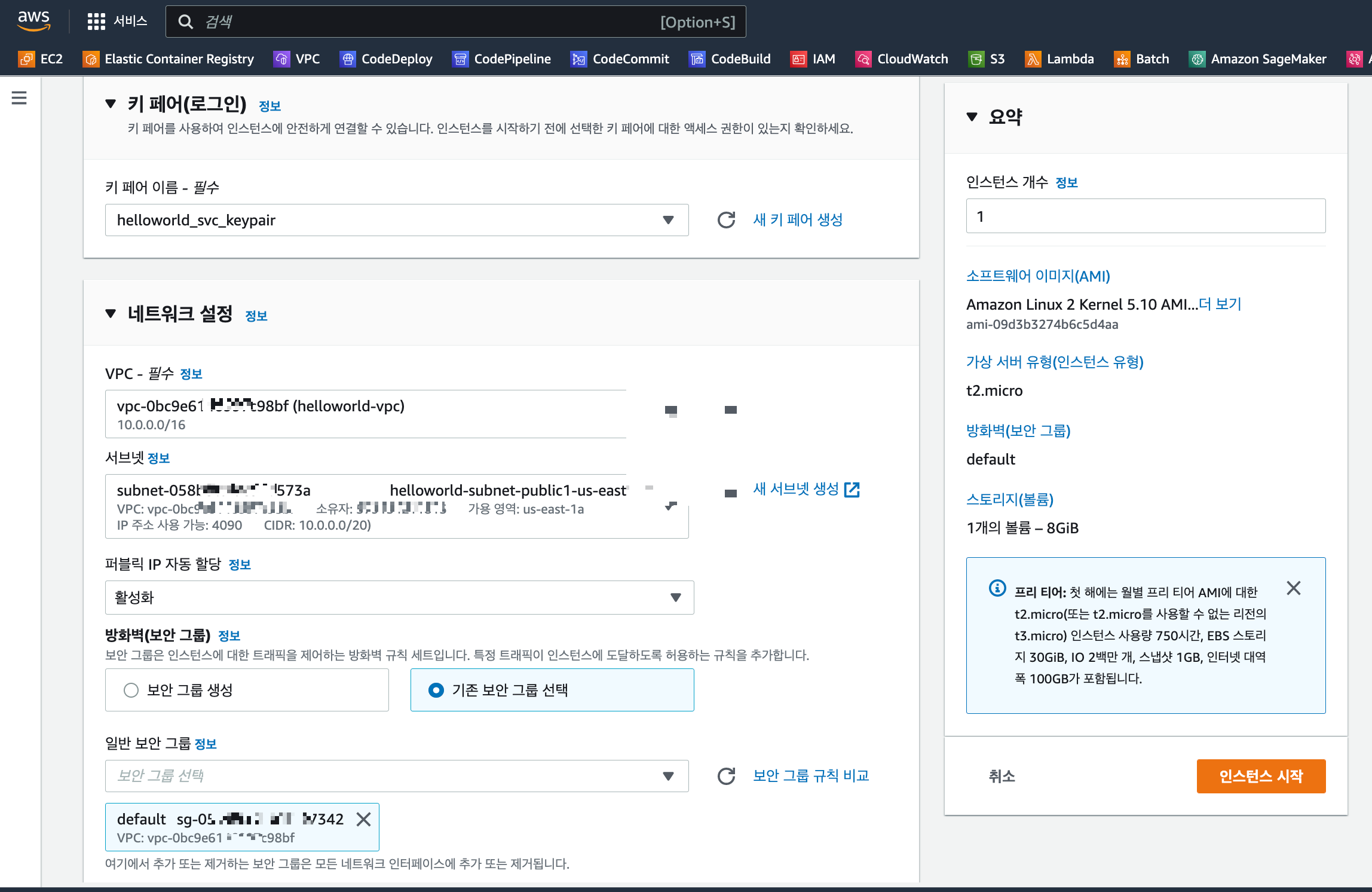The image size is (1372, 892).
Task: Collapse the key pair login section
Action: click(x=111, y=104)
